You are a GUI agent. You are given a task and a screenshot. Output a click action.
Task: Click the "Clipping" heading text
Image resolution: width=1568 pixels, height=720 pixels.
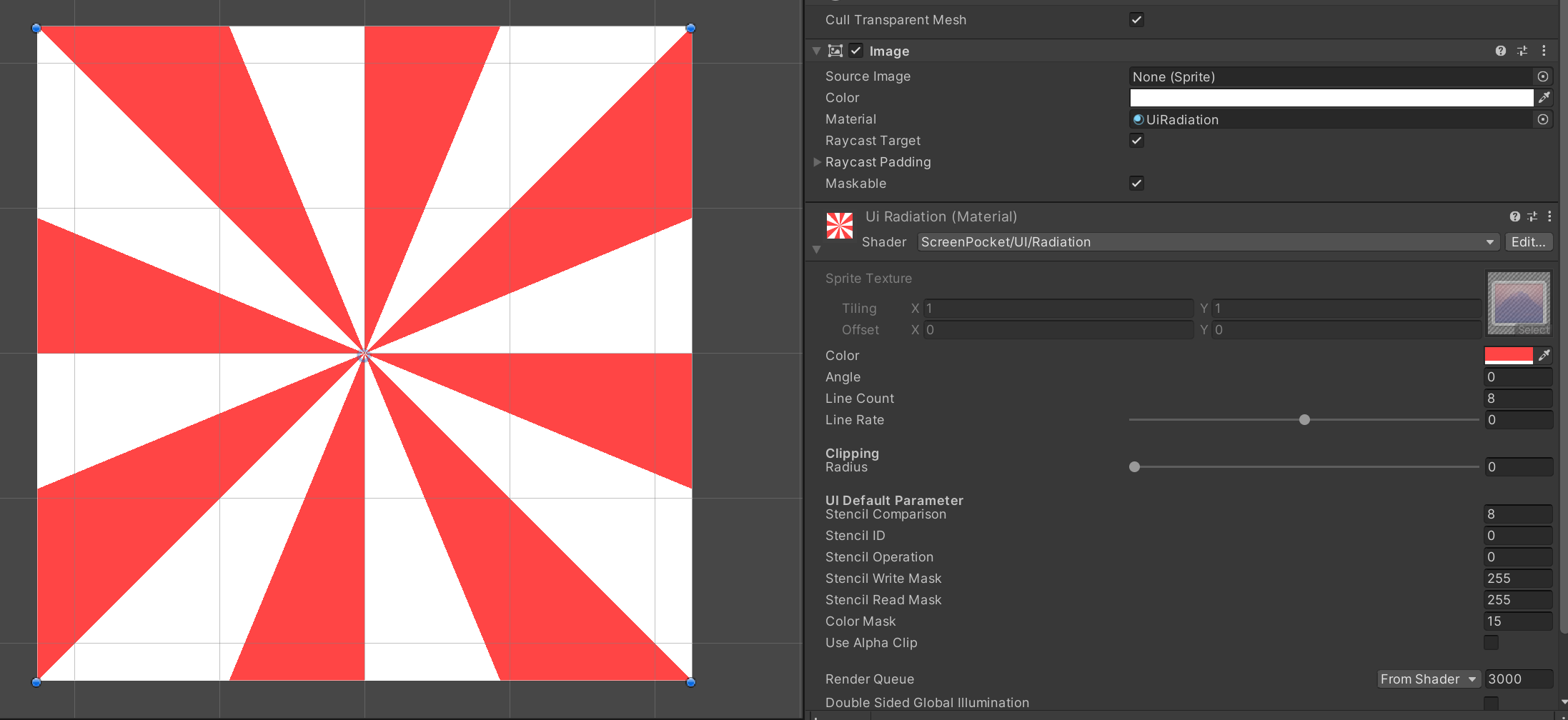pyautogui.click(x=852, y=453)
